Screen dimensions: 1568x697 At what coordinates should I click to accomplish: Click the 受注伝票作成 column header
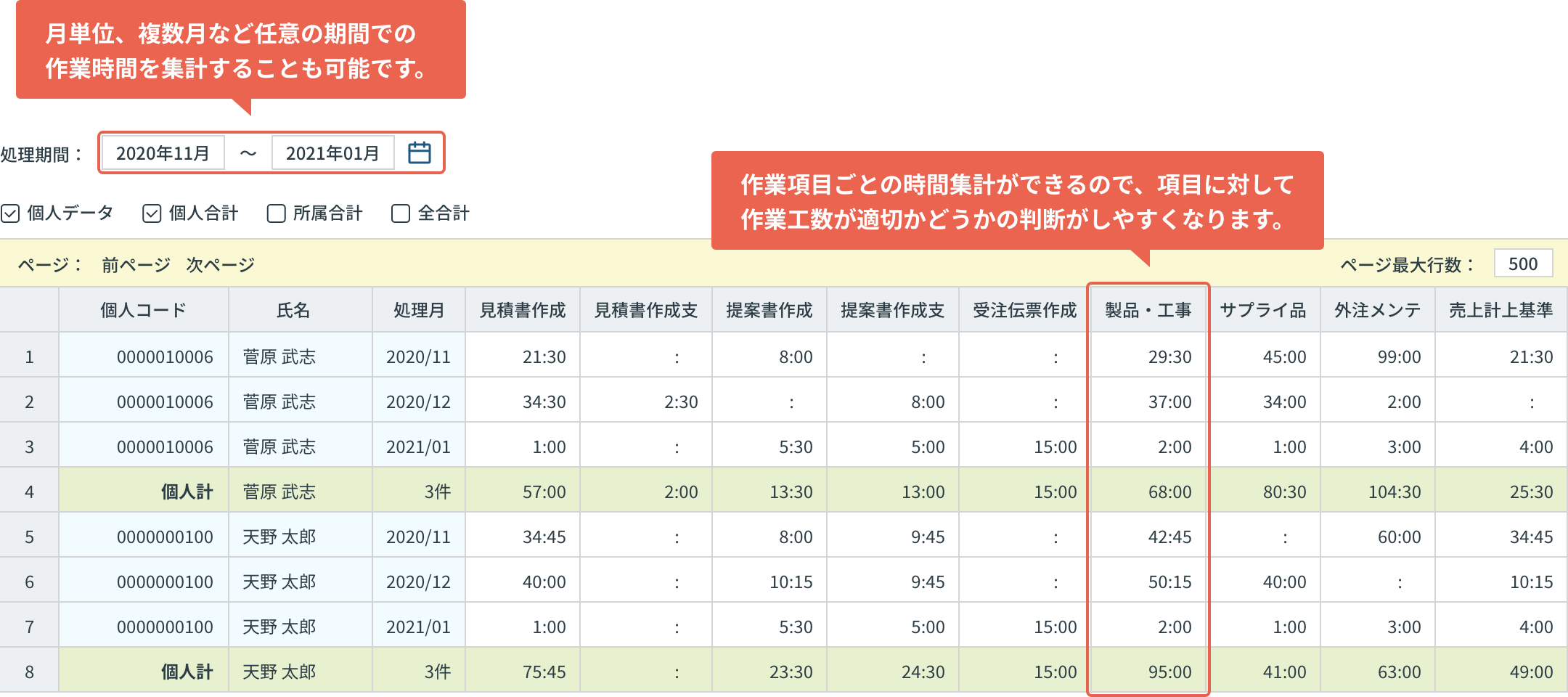tap(1024, 310)
